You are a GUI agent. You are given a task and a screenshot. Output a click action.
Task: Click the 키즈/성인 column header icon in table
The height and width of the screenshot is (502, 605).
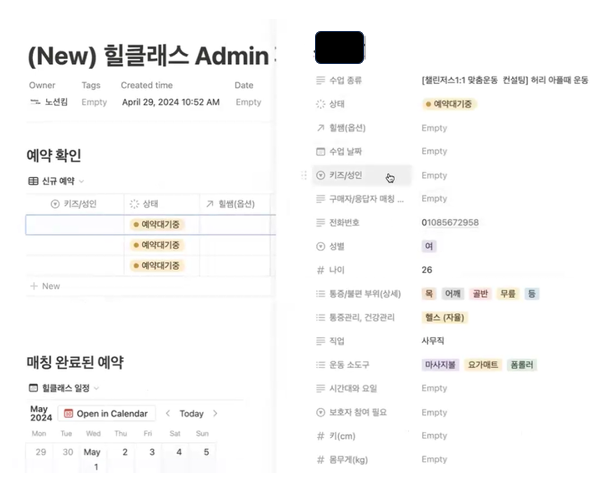pyautogui.click(x=55, y=204)
